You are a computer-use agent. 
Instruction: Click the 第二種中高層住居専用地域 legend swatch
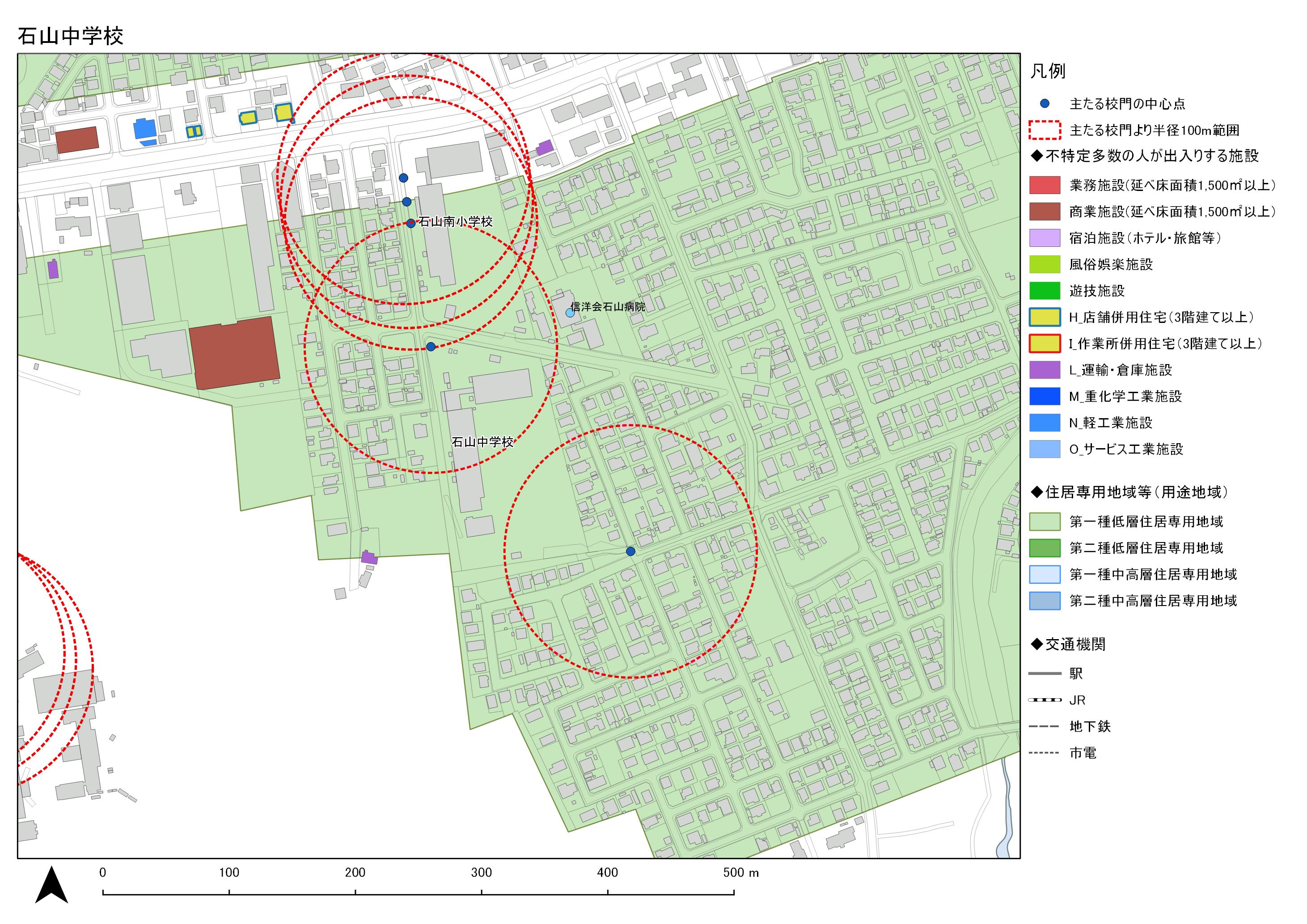(x=1045, y=601)
